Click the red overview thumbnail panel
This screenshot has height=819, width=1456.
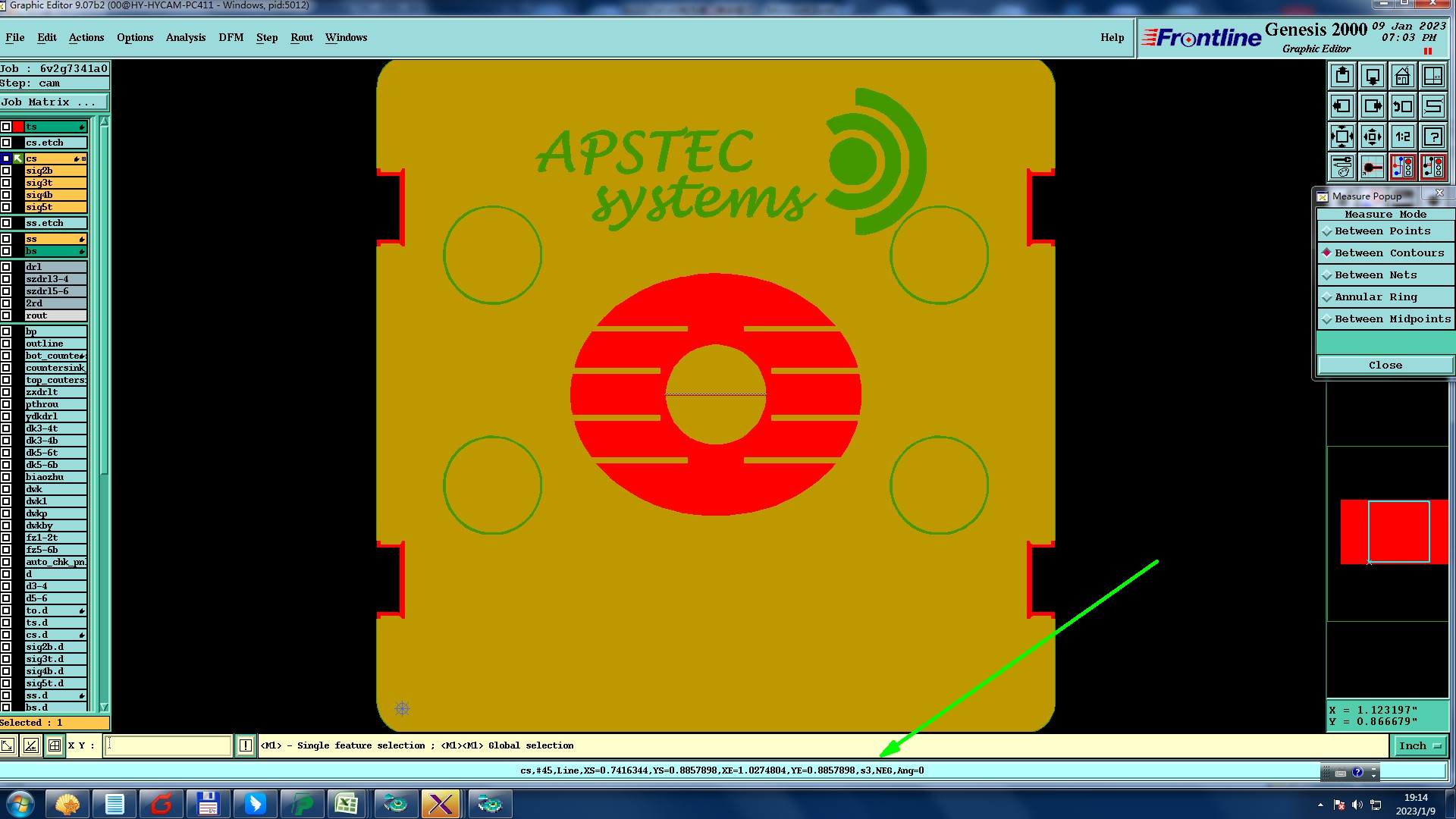pos(1394,532)
